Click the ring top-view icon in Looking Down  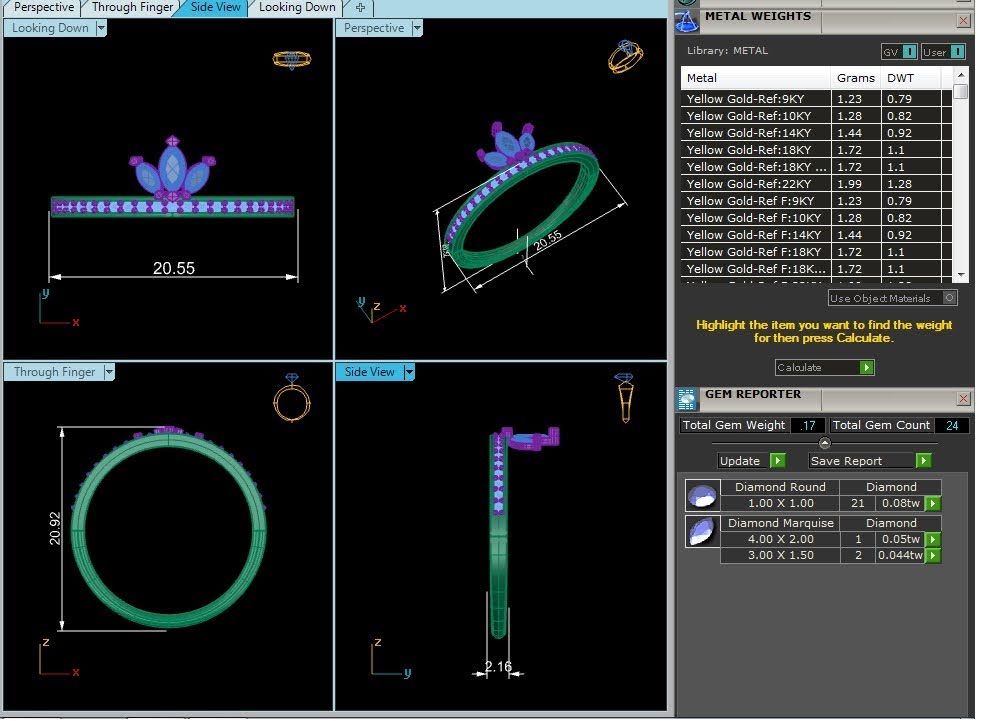pos(292,59)
